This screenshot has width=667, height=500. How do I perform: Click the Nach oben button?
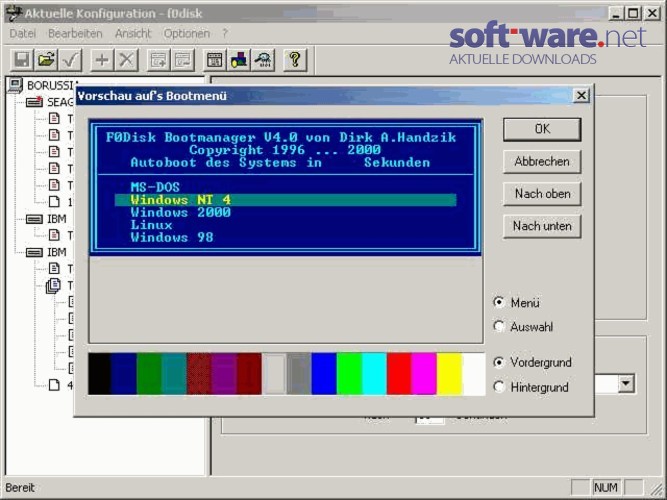point(542,194)
